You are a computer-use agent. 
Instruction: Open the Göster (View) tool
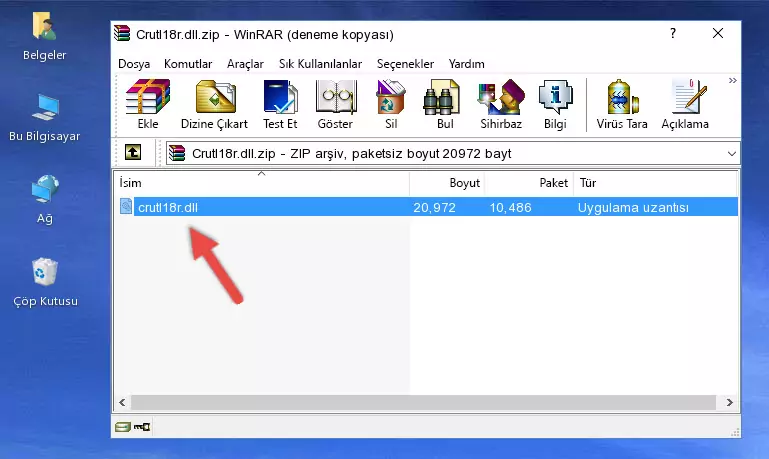pos(335,103)
